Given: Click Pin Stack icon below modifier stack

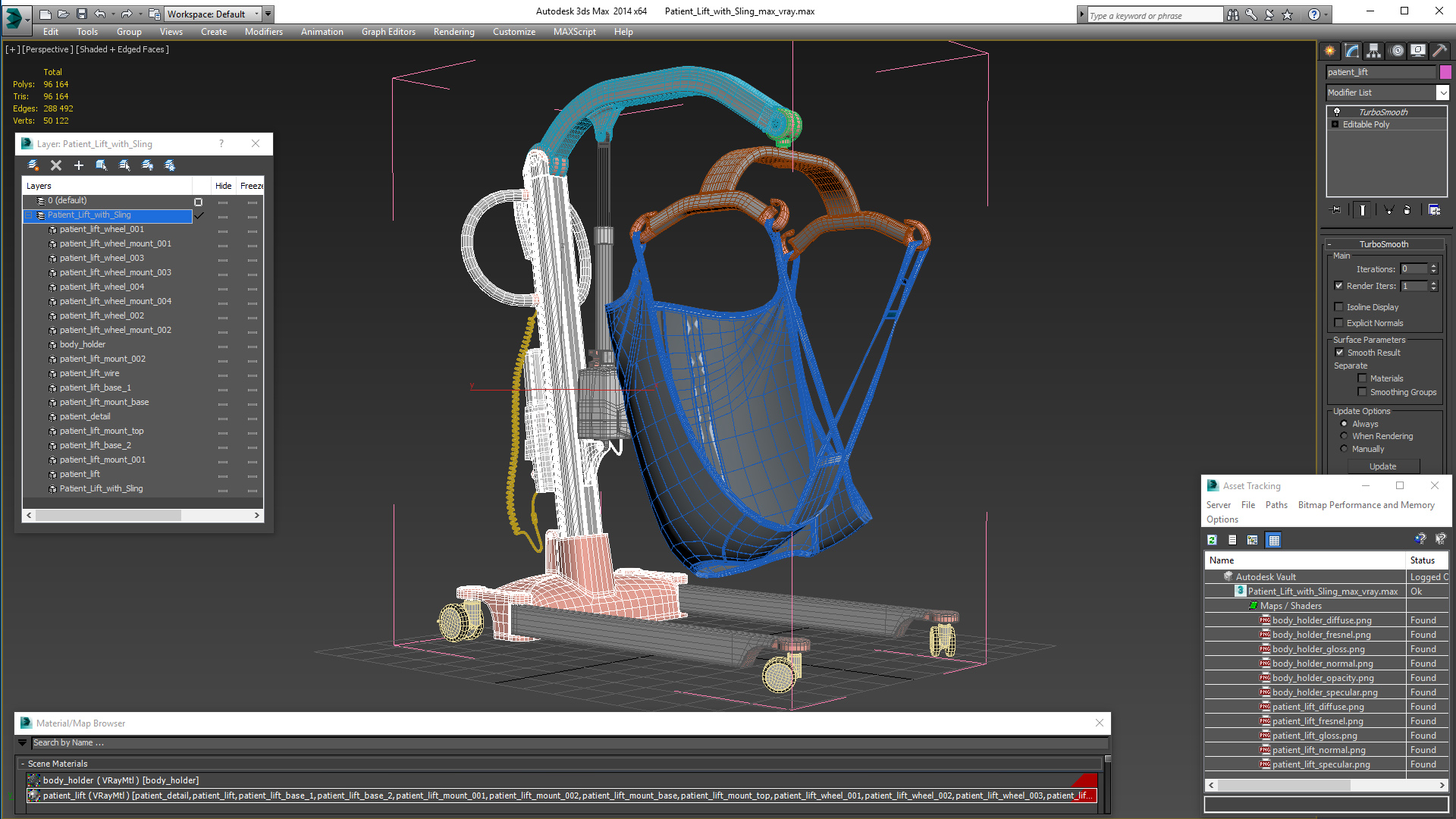Looking at the screenshot, I should coord(1336,210).
